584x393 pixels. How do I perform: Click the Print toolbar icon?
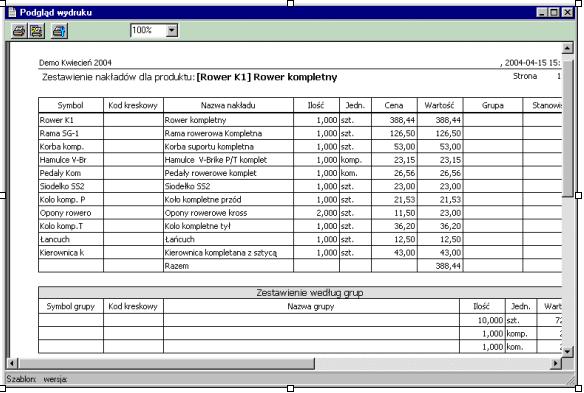[x=19, y=31]
